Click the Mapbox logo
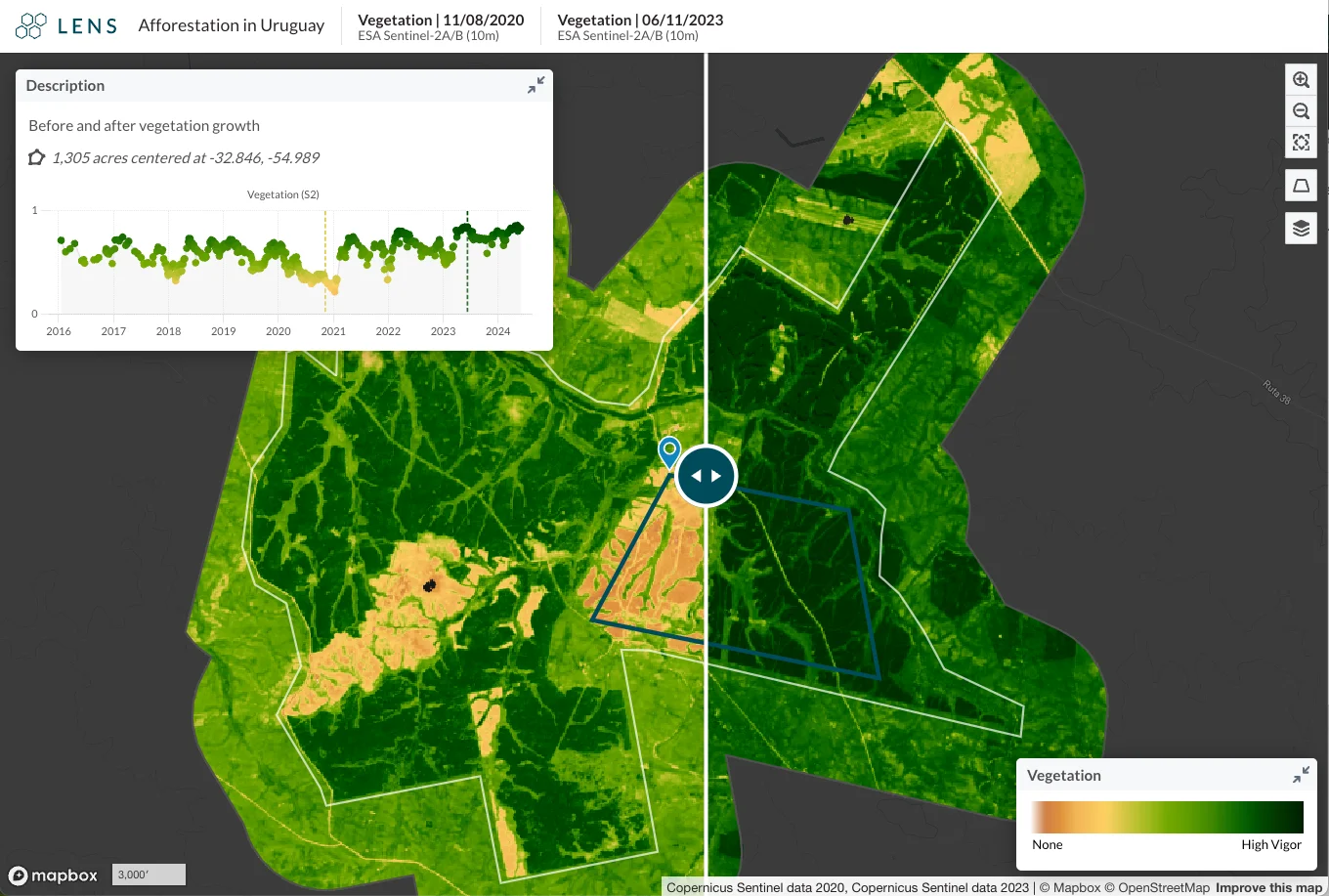1329x896 pixels. pos(54,875)
